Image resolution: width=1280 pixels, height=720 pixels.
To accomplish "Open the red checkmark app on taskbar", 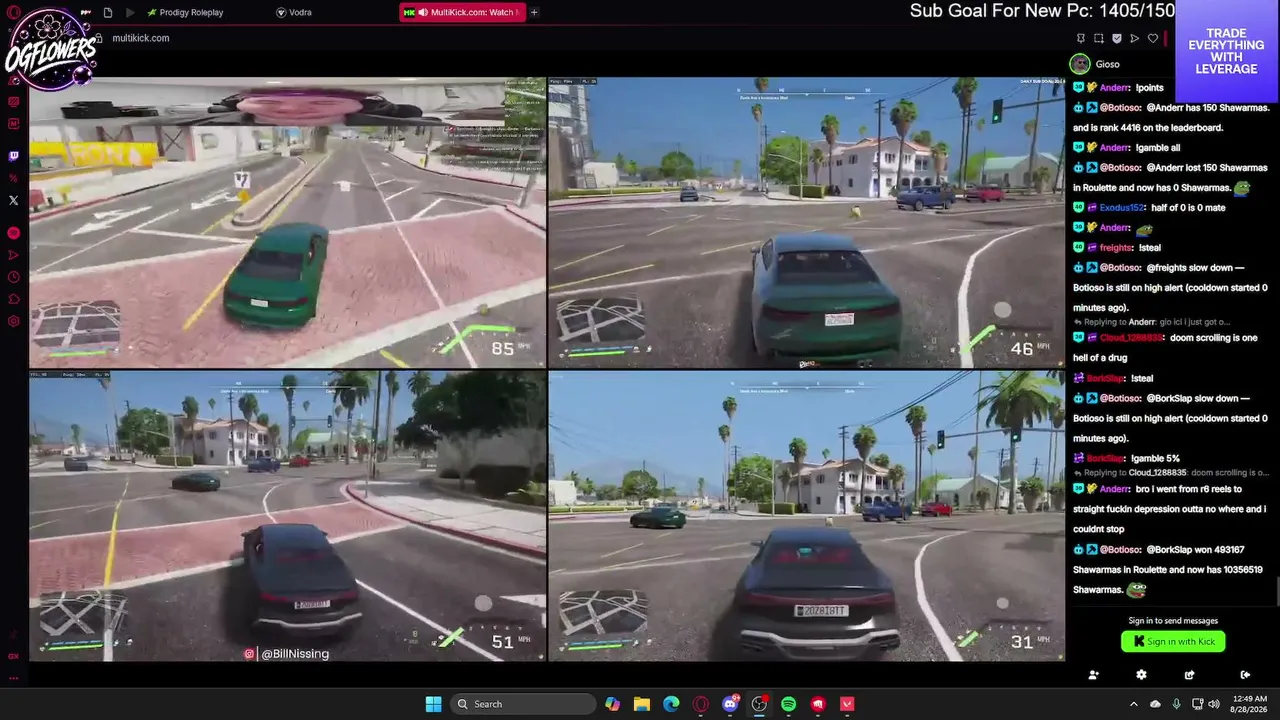I will (848, 704).
